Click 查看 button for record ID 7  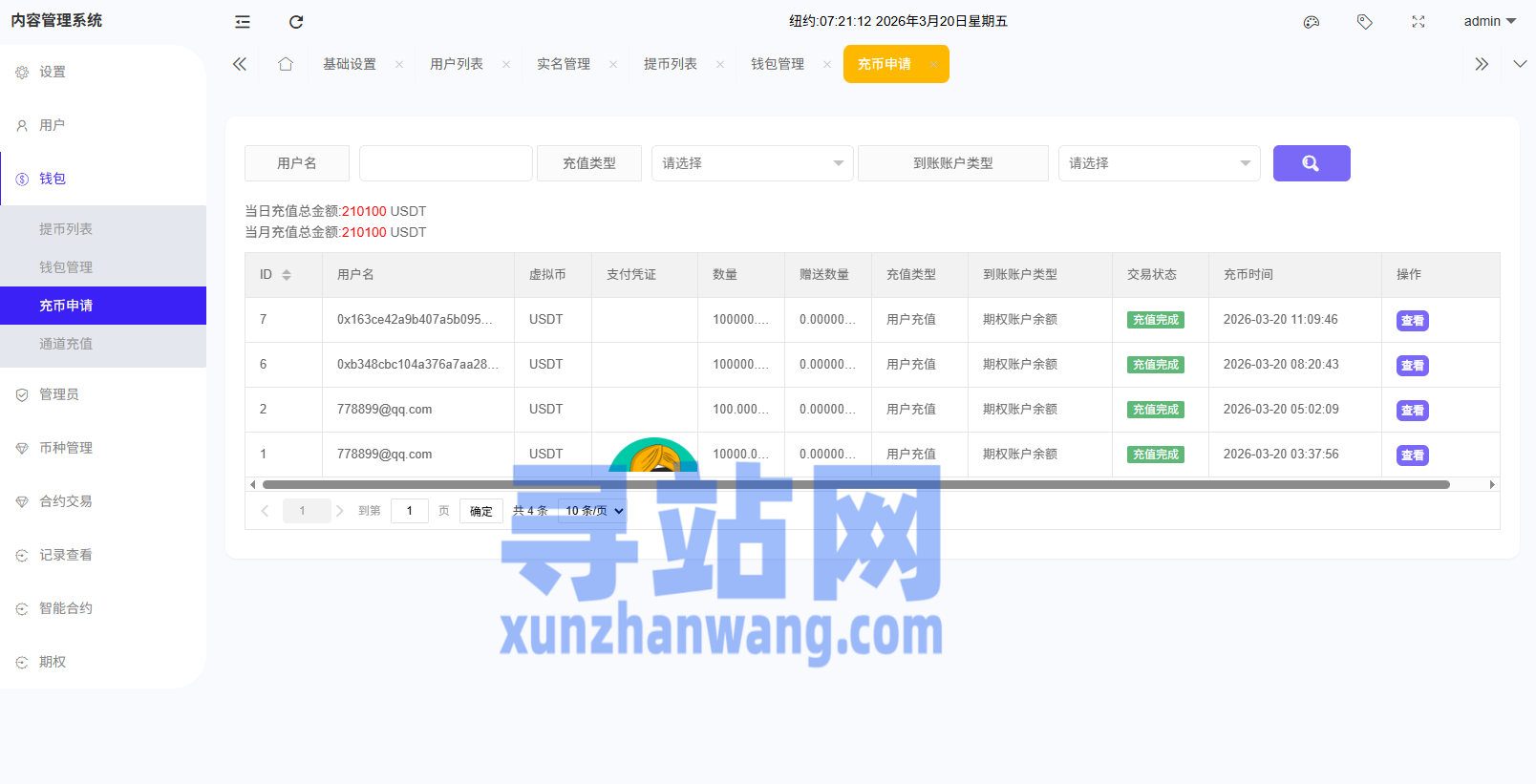(x=1412, y=321)
